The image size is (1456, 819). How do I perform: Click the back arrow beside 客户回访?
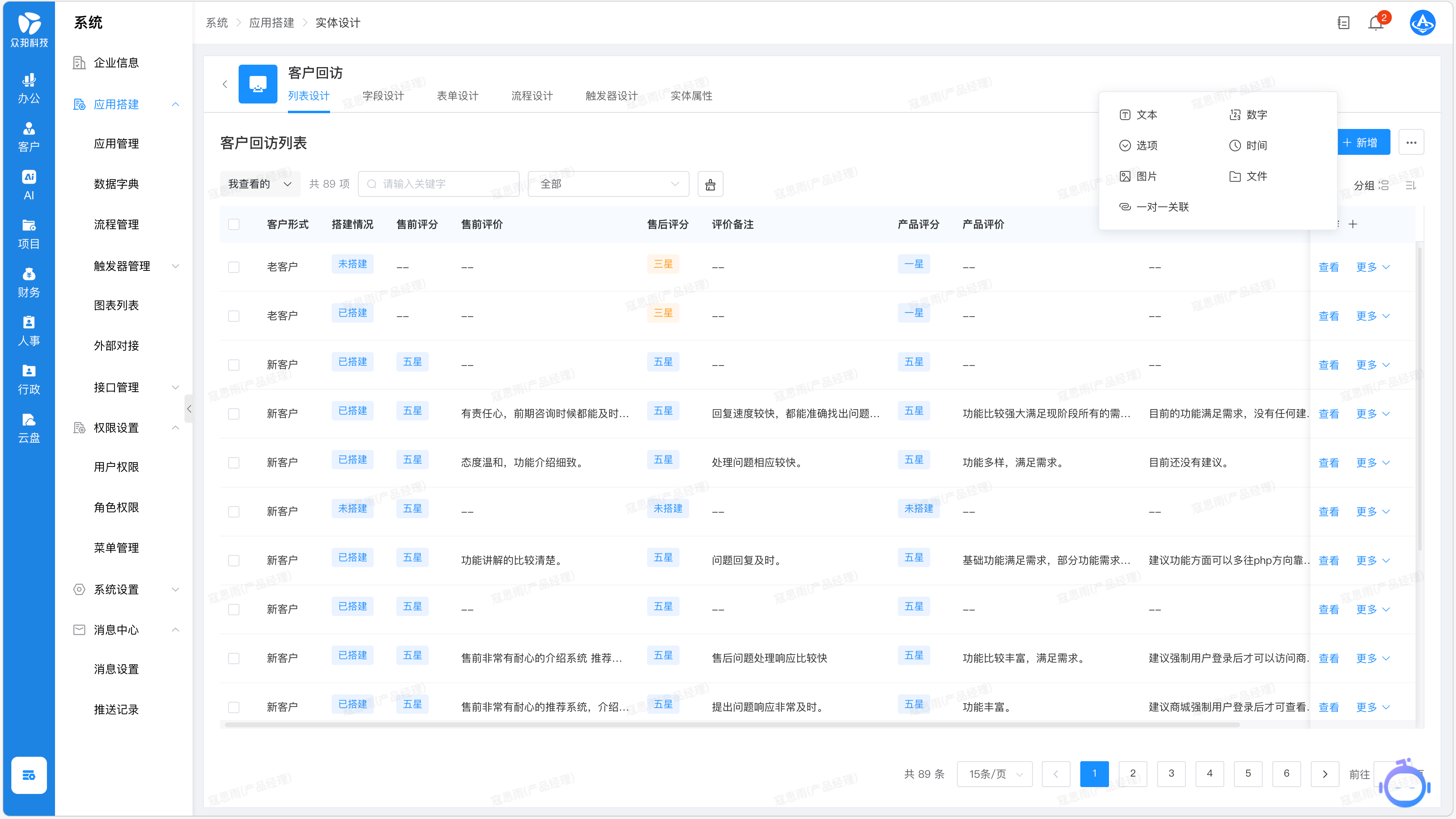click(x=225, y=84)
